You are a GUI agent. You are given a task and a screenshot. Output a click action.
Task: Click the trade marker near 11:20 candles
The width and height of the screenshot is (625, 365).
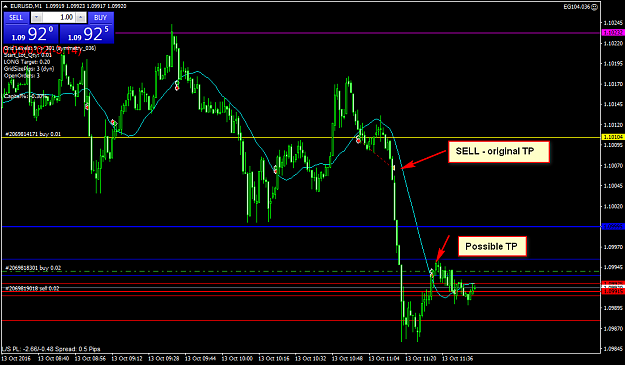[432, 273]
